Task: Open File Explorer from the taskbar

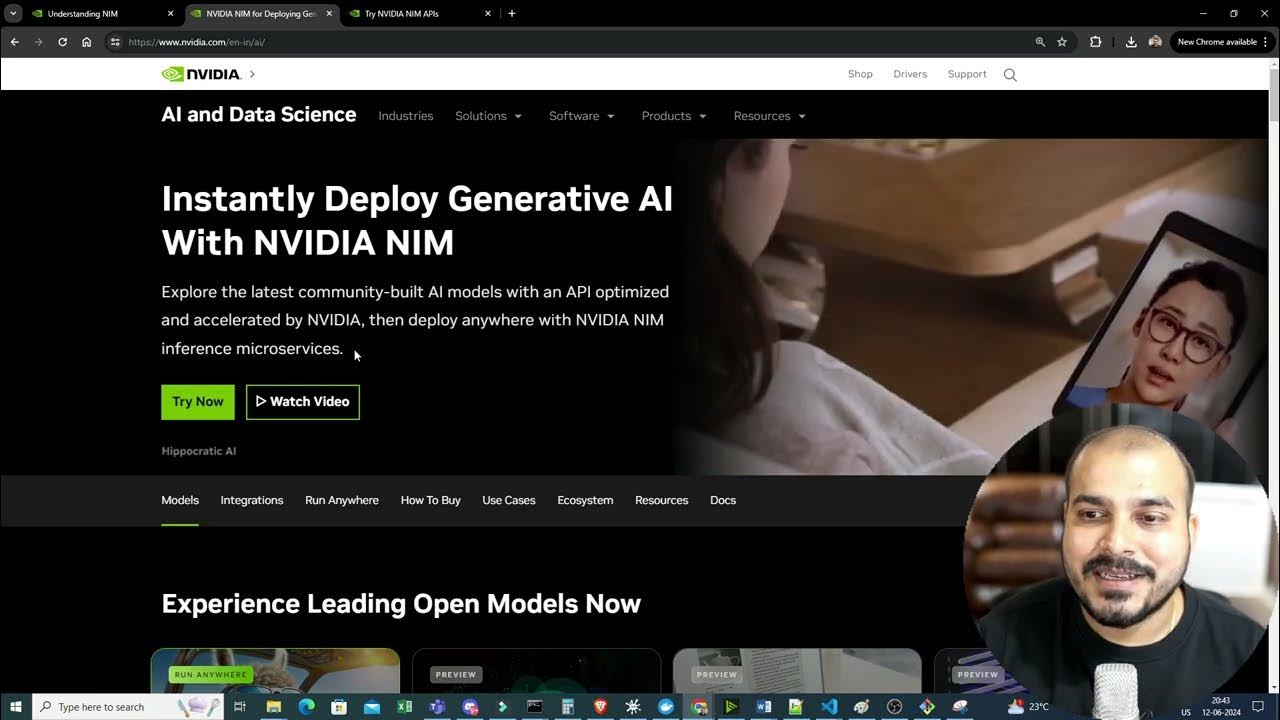Action: tap(273, 707)
